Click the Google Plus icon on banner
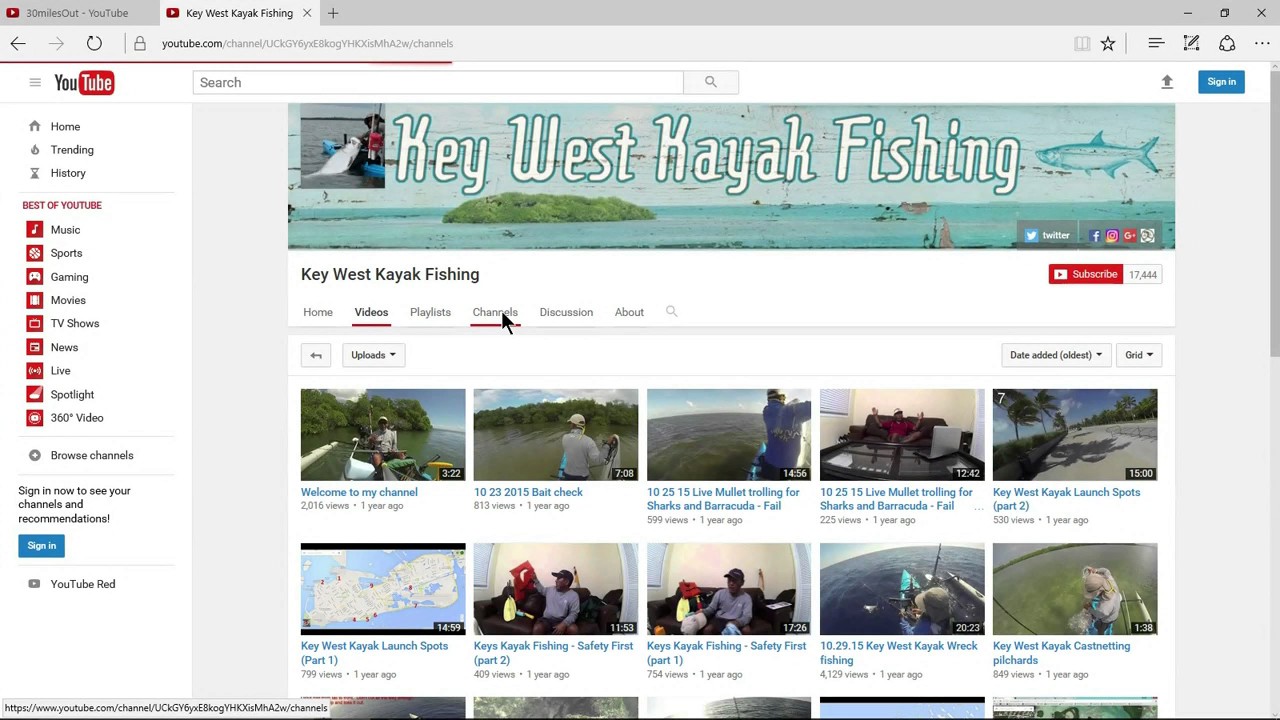The width and height of the screenshot is (1280, 720). pyautogui.click(x=1129, y=236)
